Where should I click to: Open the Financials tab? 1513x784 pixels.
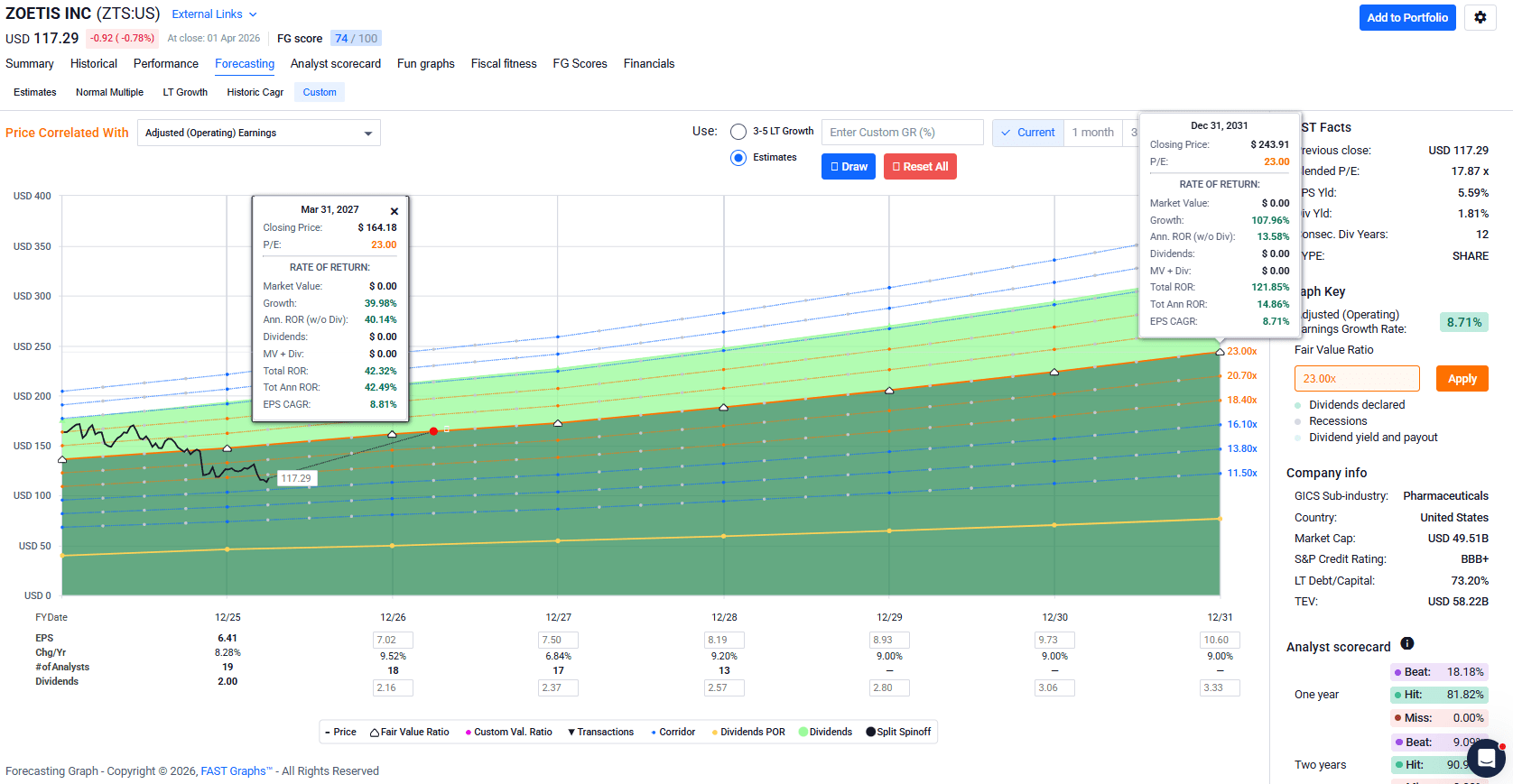(x=649, y=64)
